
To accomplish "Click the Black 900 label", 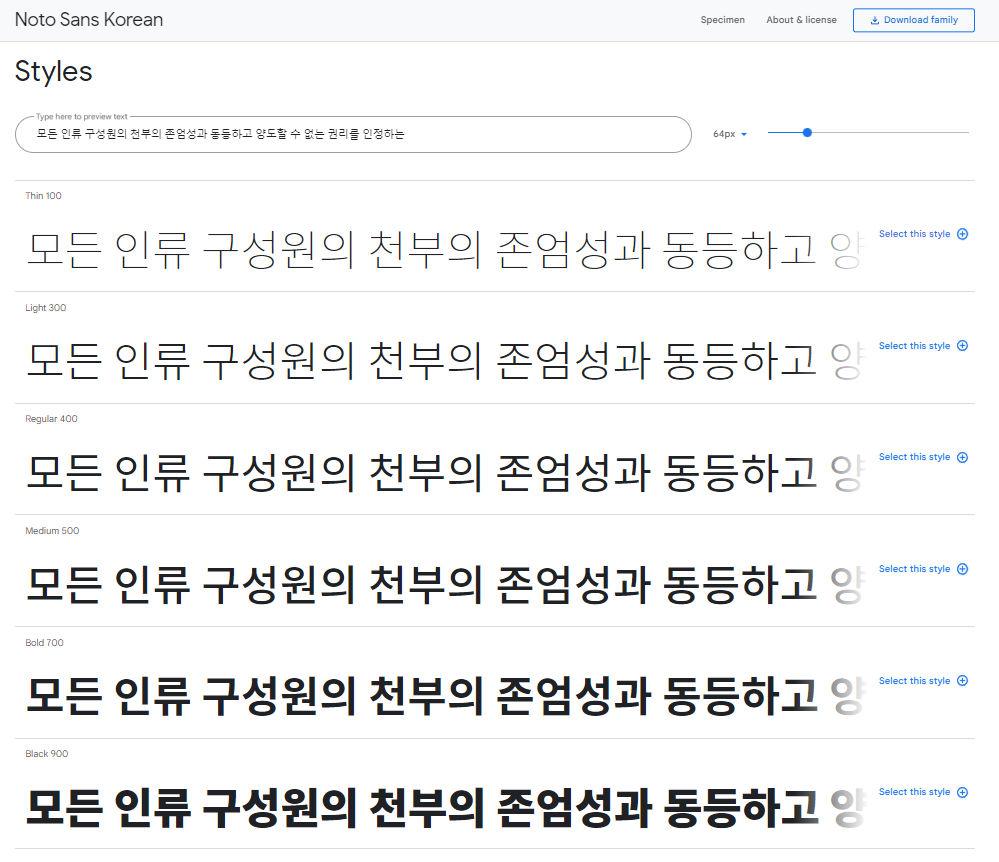I will (47, 754).
